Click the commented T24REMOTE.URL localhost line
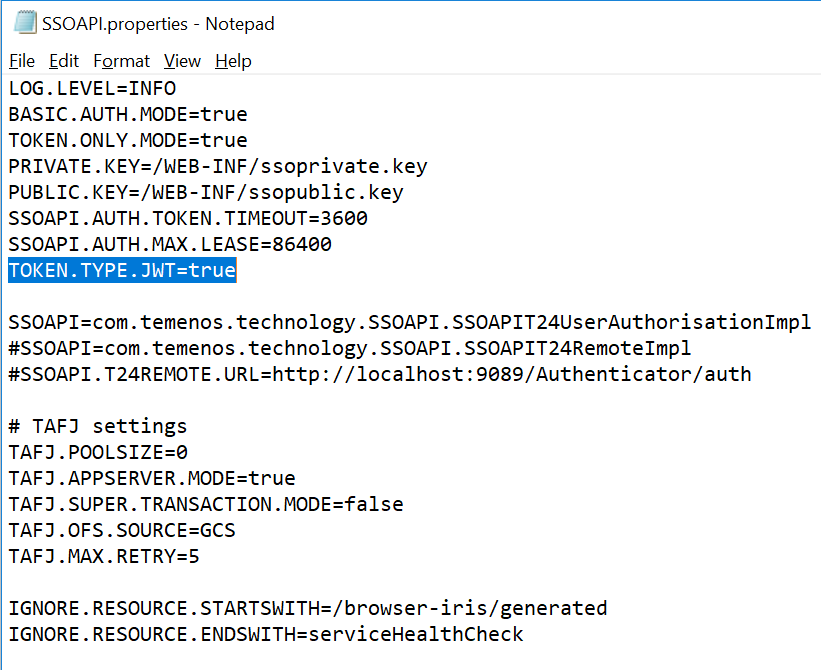 pos(379,374)
